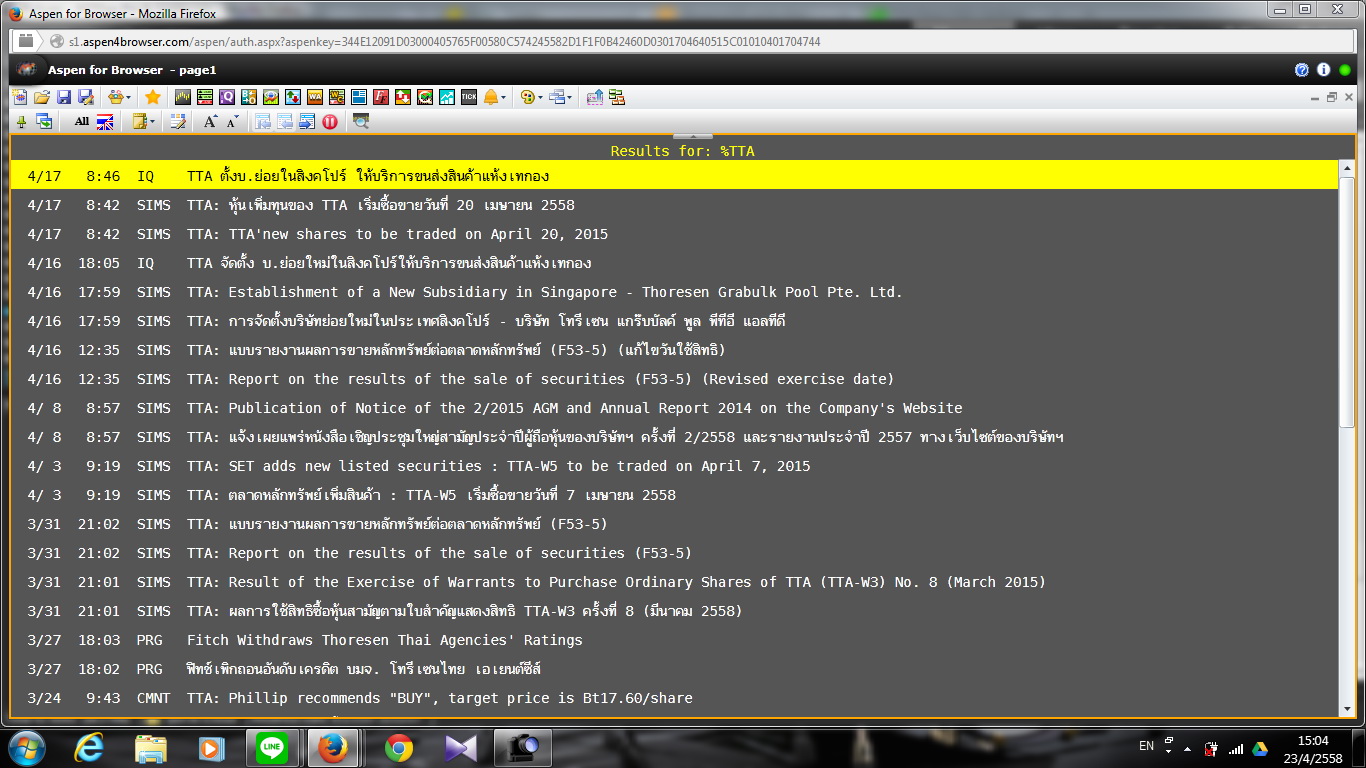This screenshot has width=1366, height=768.
Task: Open 'TTA'new shares to be traded' headline
Action: coord(675,234)
